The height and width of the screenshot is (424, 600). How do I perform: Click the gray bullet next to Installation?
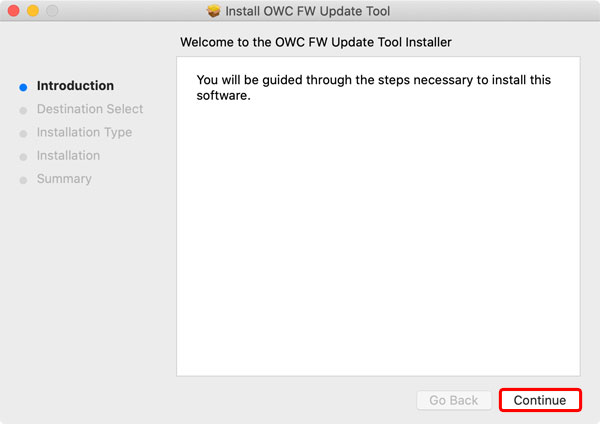point(23,156)
